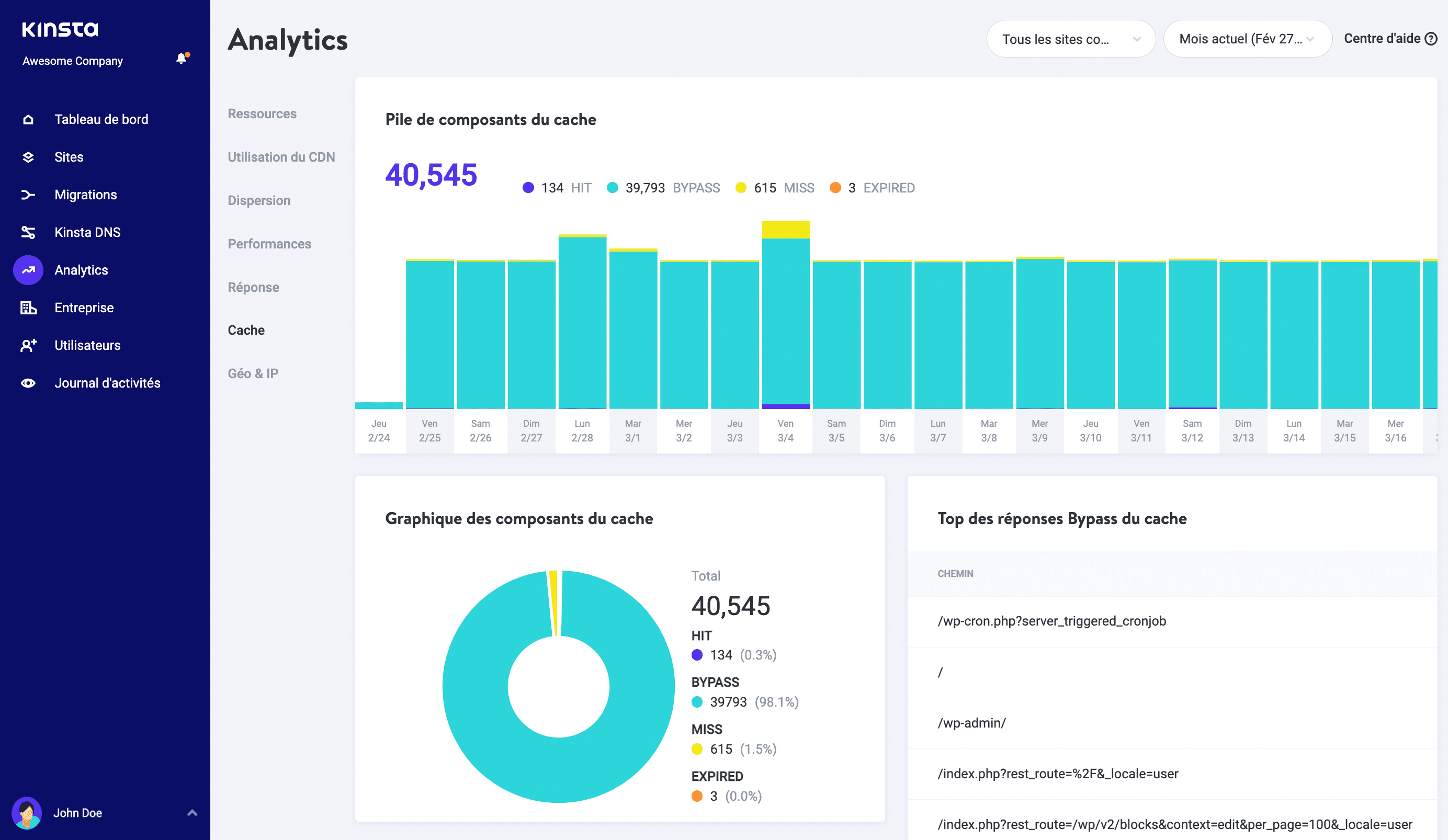1448x840 pixels.
Task: Click the Utilisation du CDN section
Action: [280, 156]
